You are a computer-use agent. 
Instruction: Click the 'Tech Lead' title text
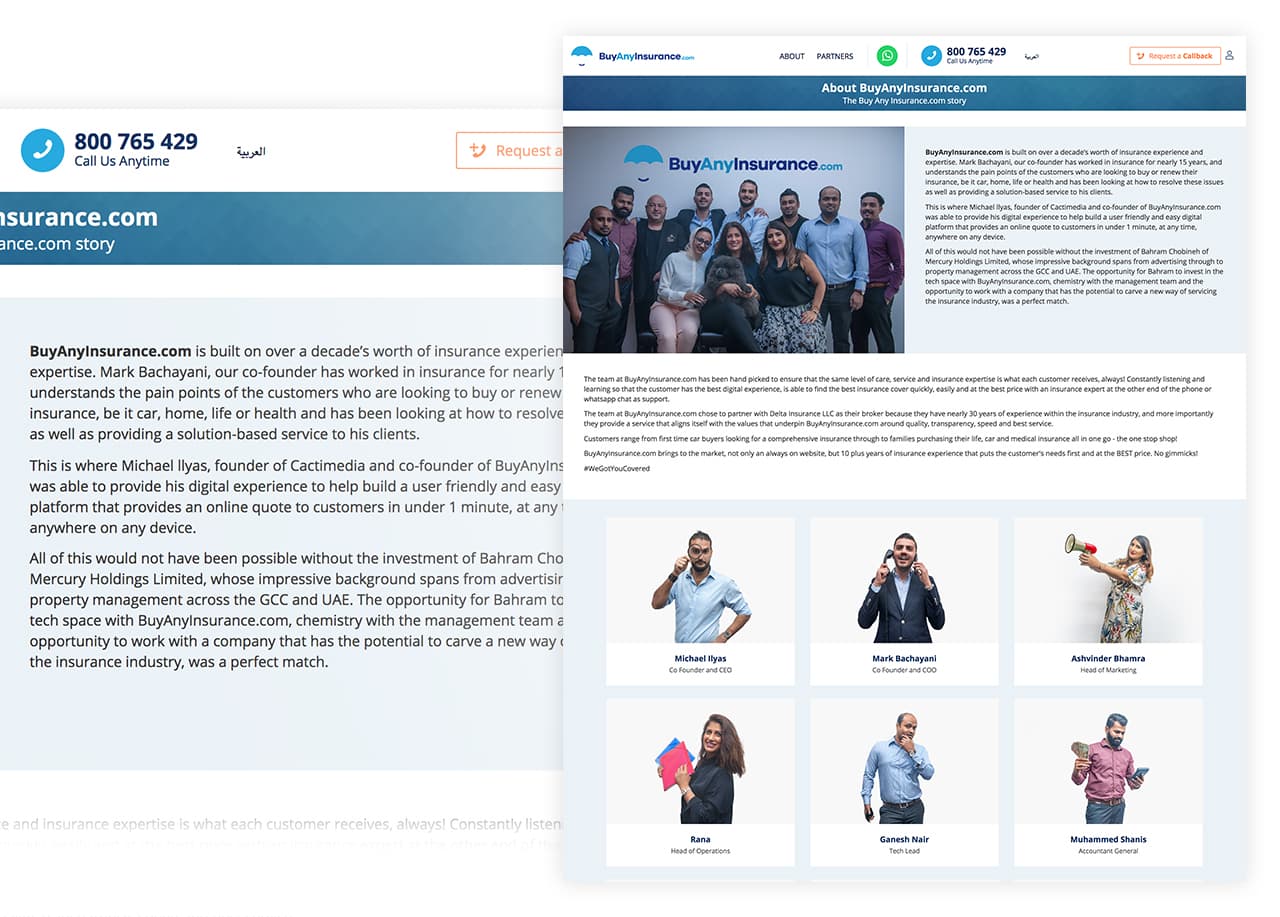[x=904, y=851]
